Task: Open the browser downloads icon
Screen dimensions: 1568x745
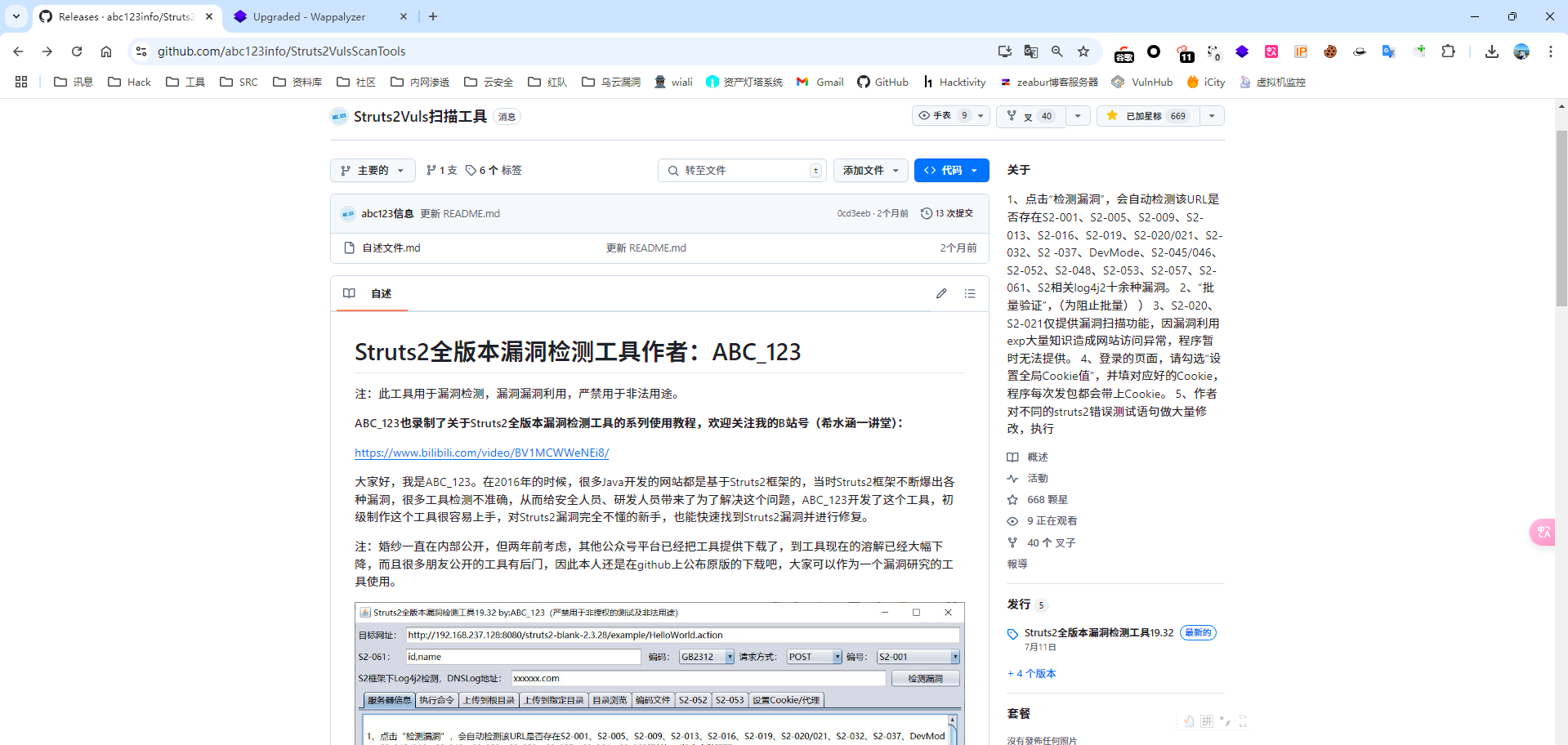Action: (1491, 51)
